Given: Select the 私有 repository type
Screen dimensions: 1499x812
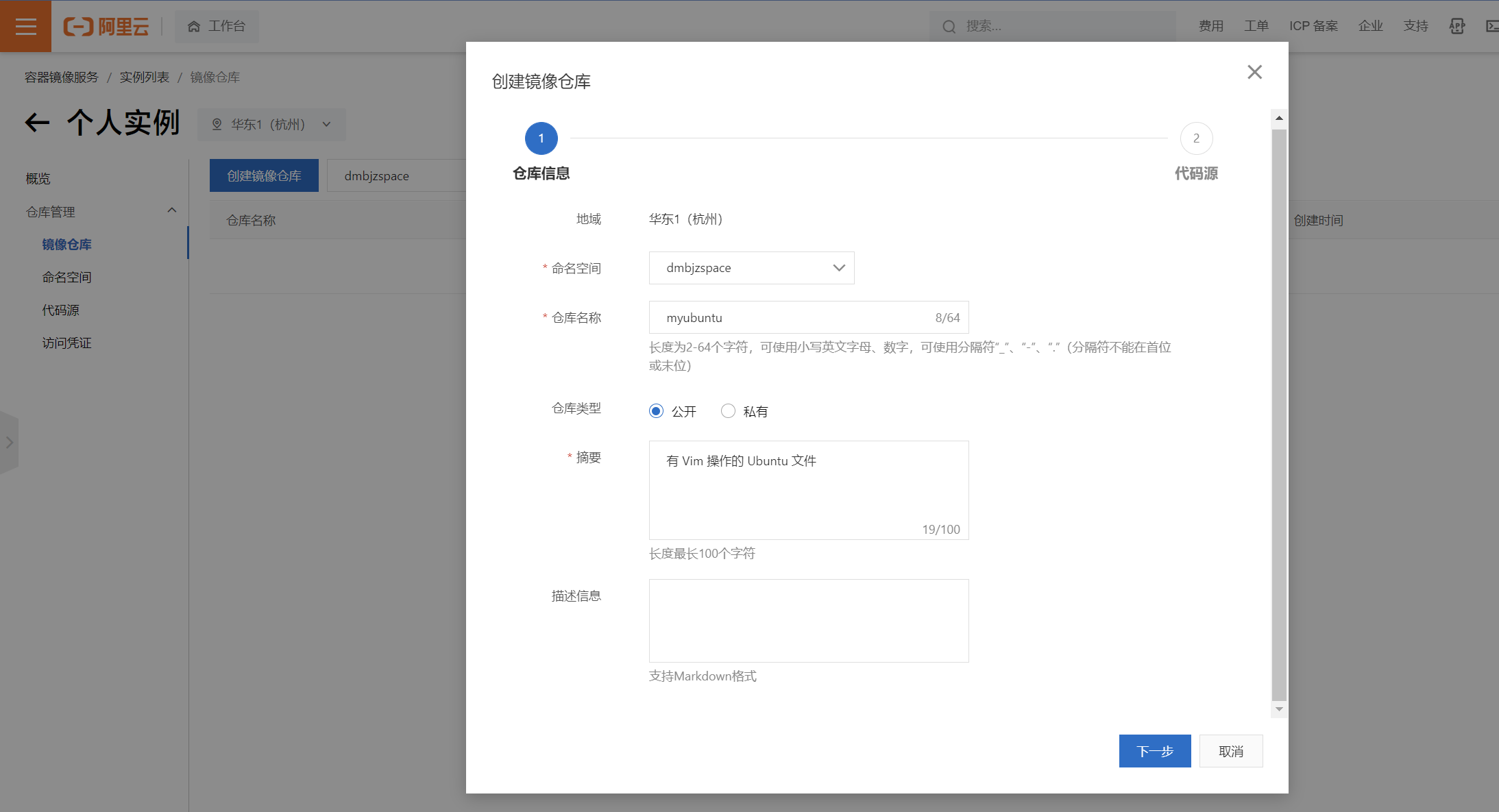Looking at the screenshot, I should (x=728, y=411).
